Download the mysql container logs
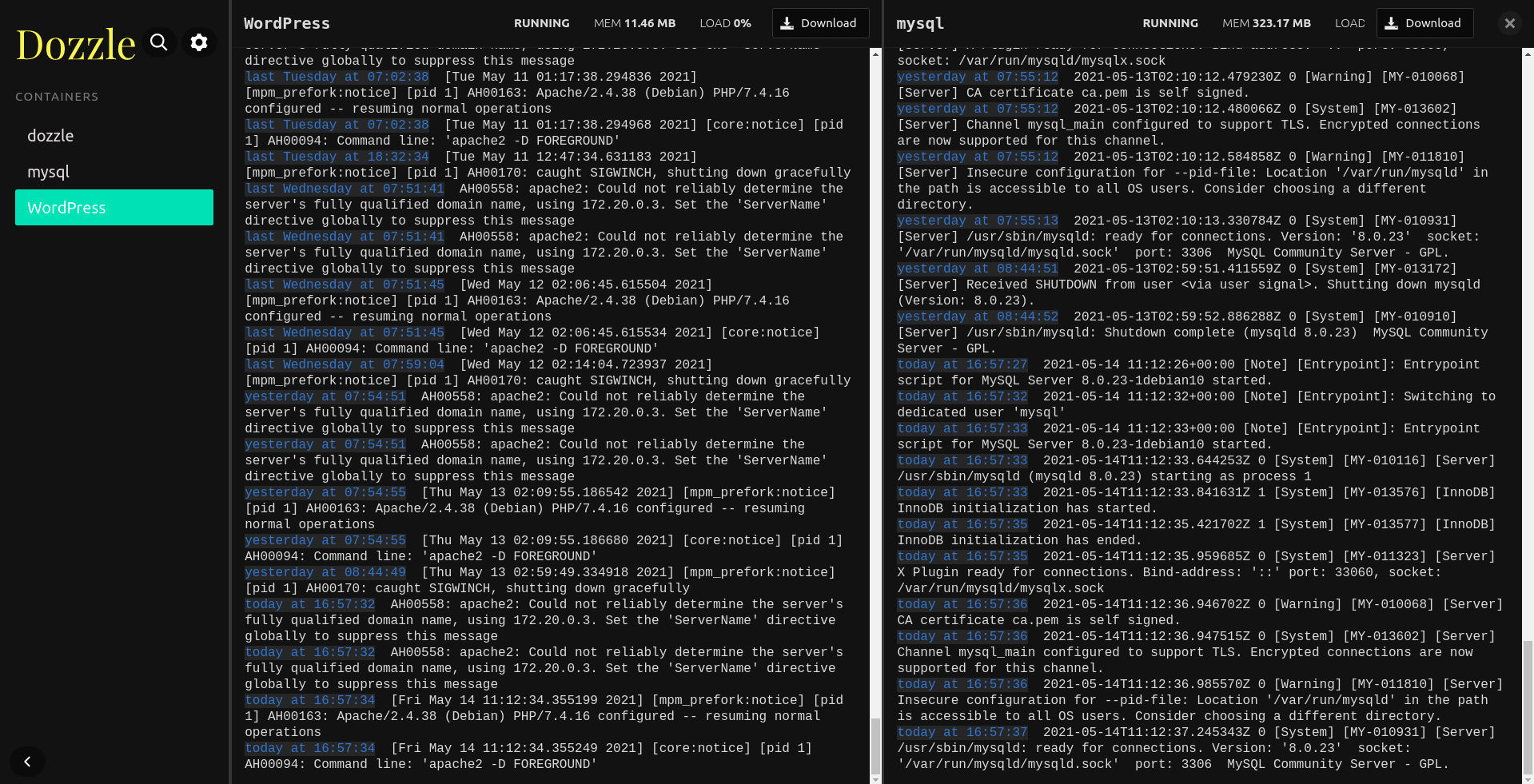The image size is (1534, 784). 1424,23
